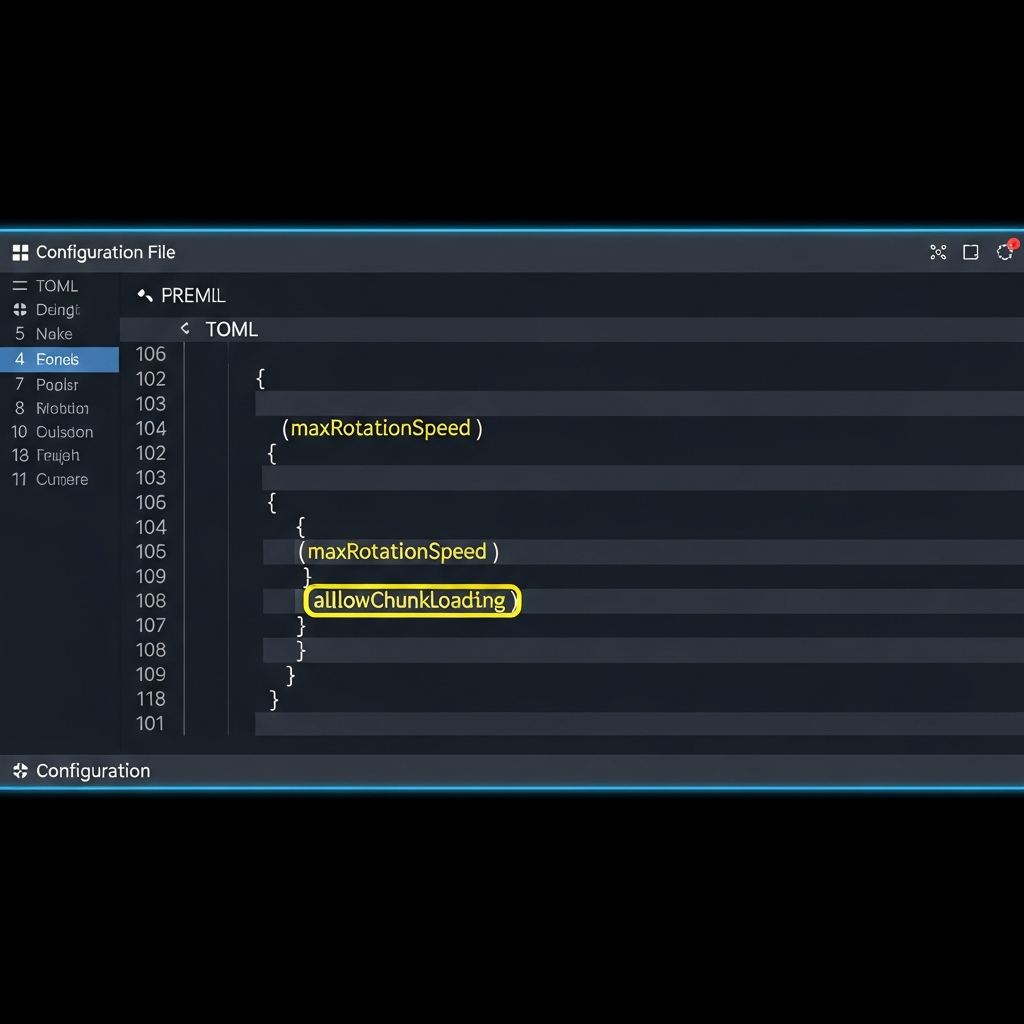The height and width of the screenshot is (1024, 1024).
Task: Enable the first maxRotationSpeed setting
Action: click(x=381, y=428)
